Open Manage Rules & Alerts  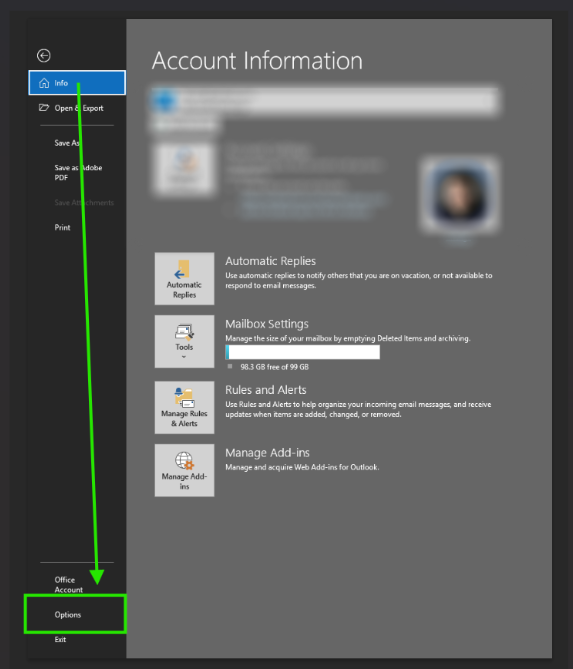[x=184, y=407]
